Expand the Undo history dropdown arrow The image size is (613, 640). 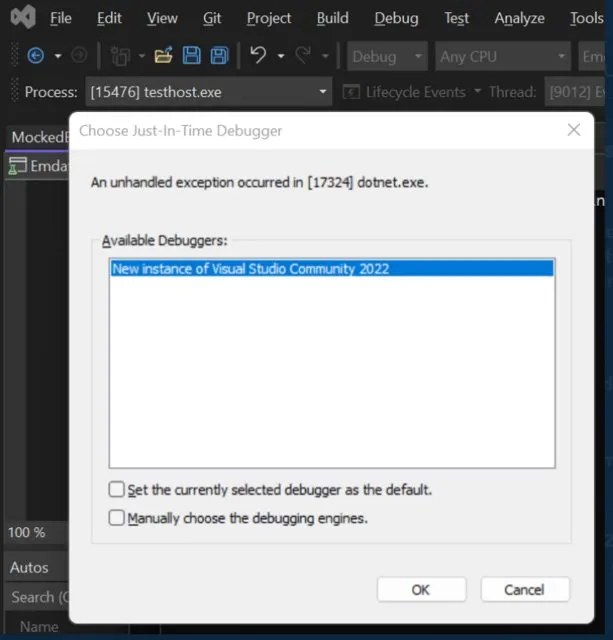pos(281,56)
